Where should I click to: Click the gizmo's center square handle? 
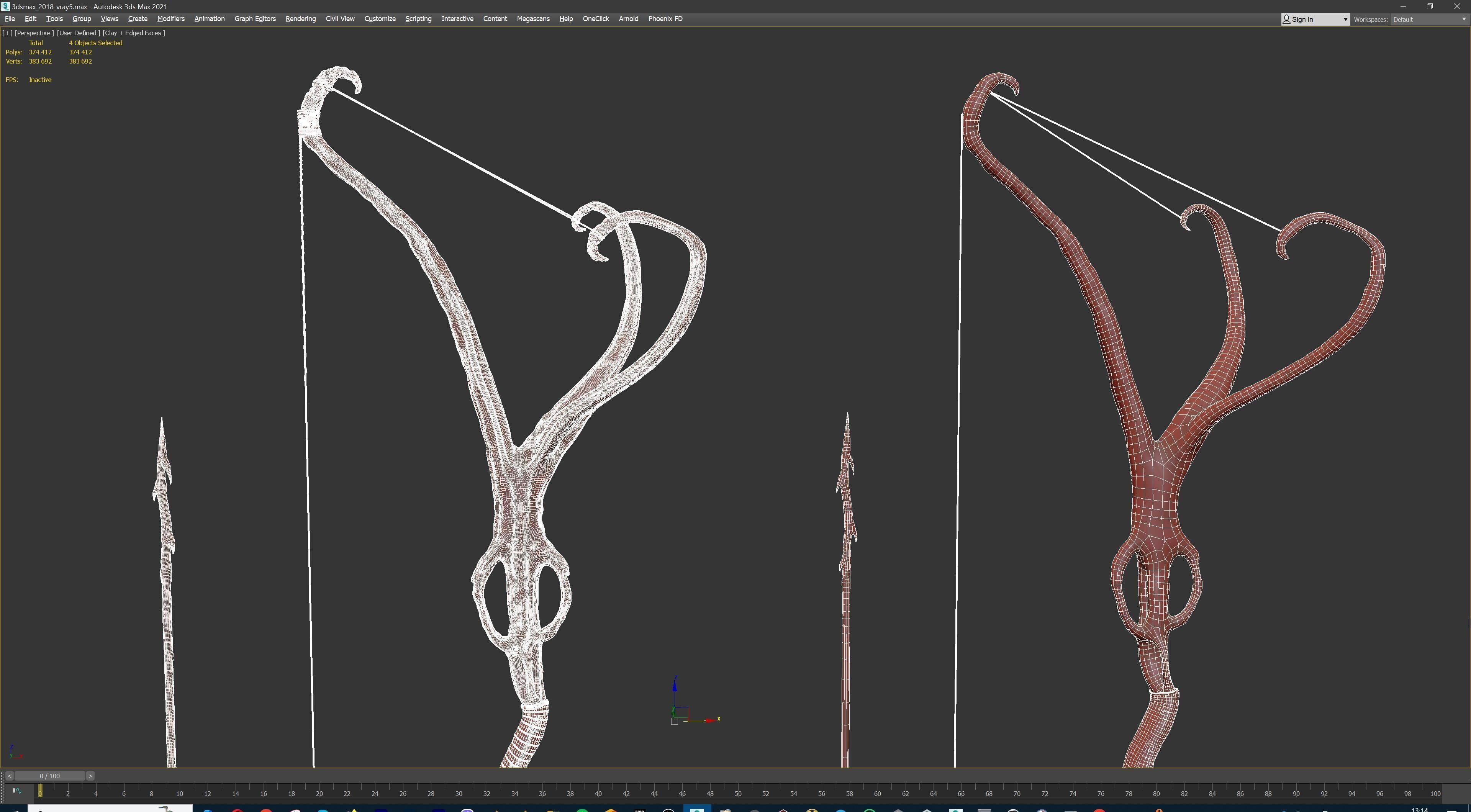point(674,721)
